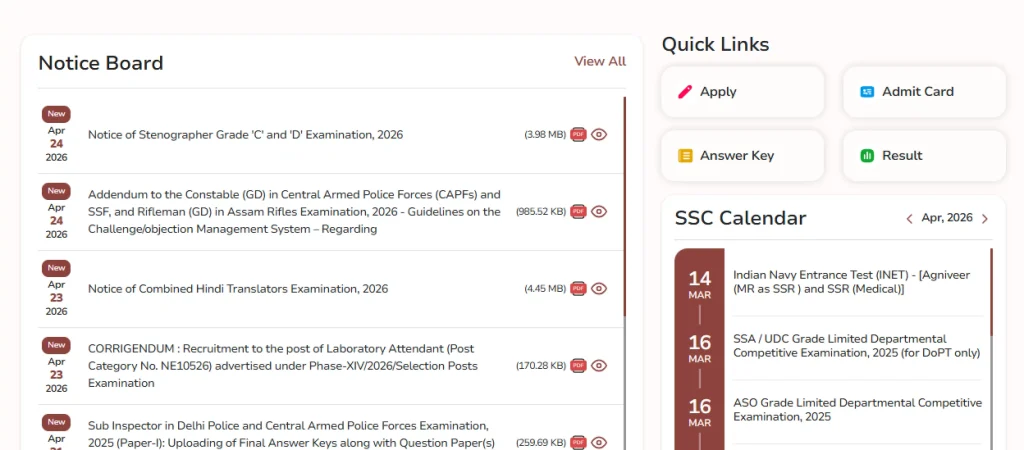
Task: Click the New badge on Stenographer notice
Action: (56, 114)
